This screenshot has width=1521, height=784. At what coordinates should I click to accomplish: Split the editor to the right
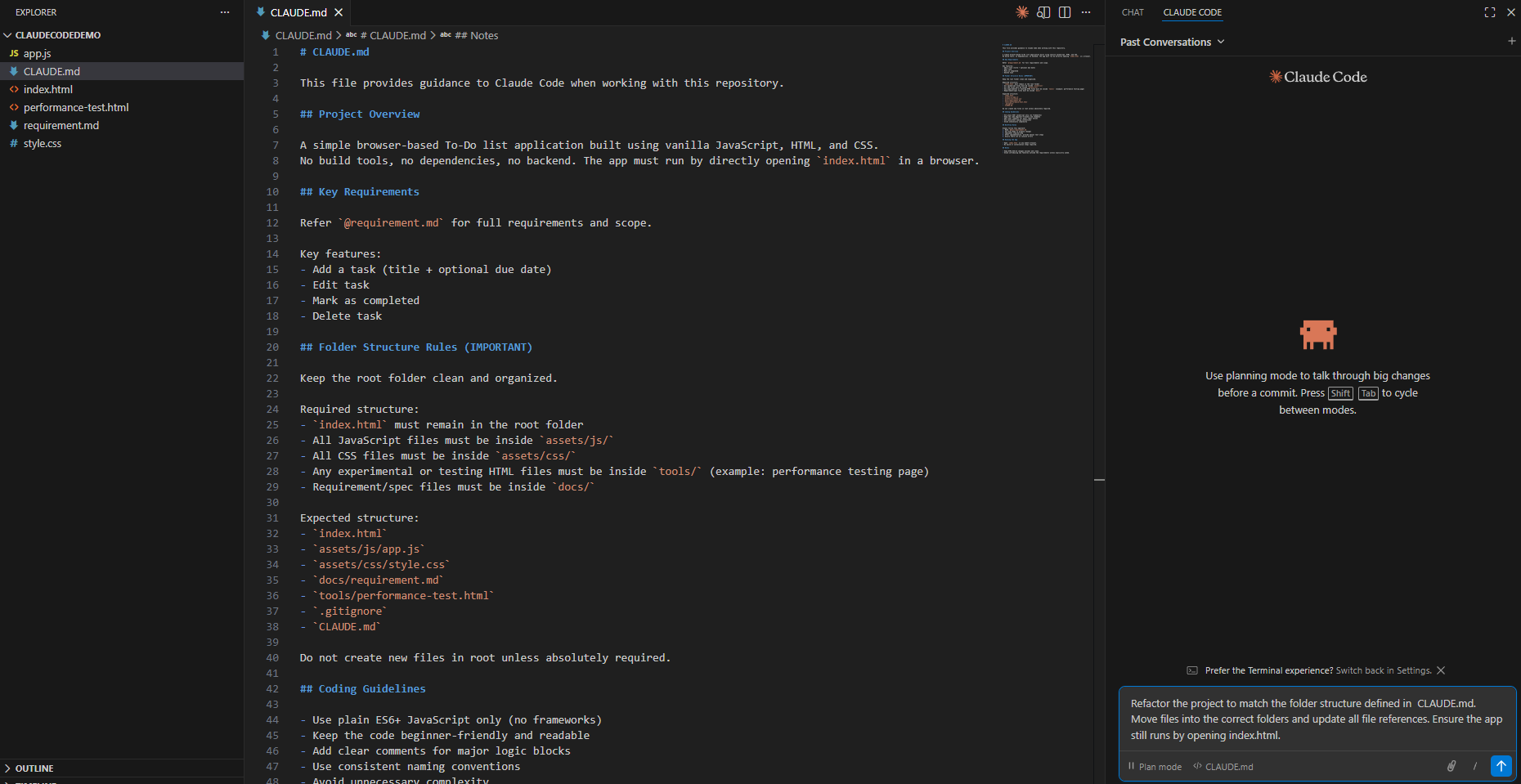(x=1065, y=12)
